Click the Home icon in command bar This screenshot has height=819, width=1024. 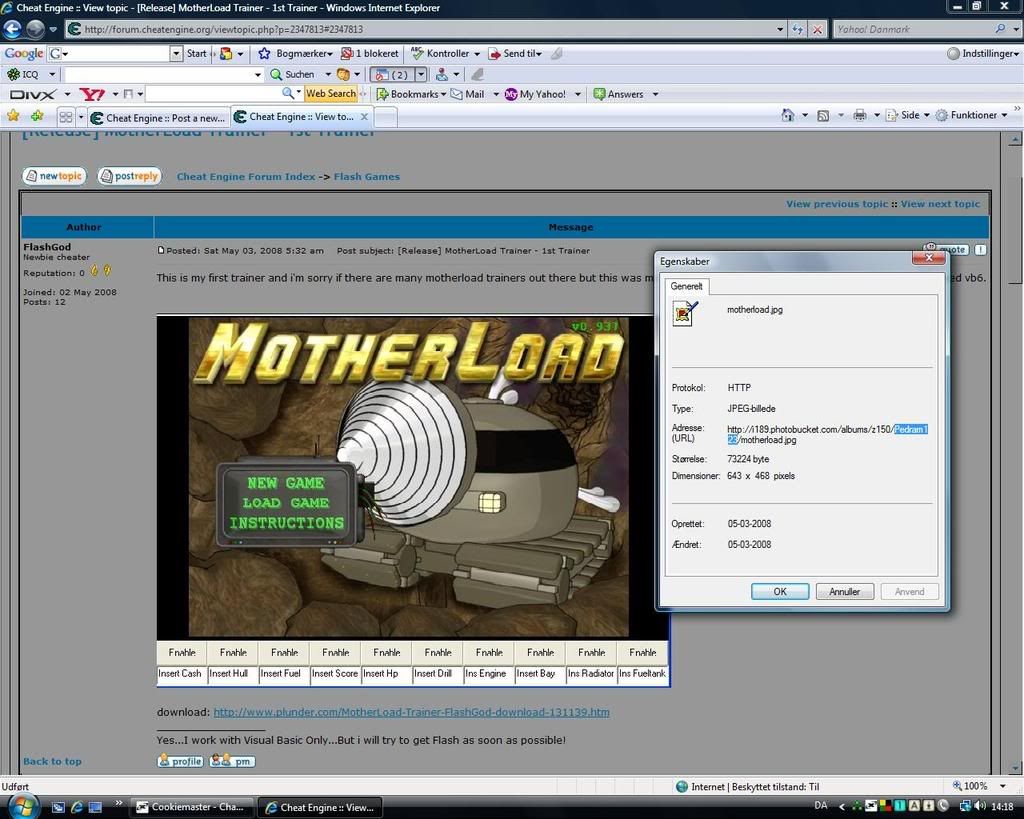[x=787, y=115]
